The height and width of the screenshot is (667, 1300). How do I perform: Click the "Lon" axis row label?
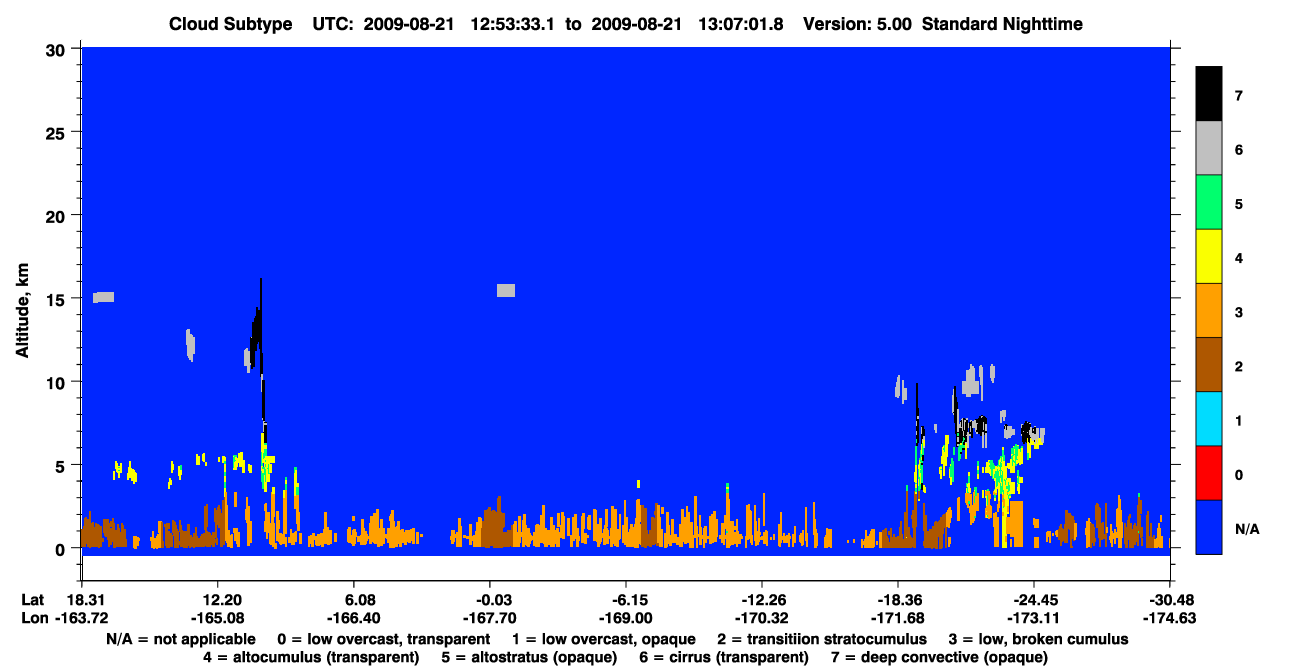(x=34, y=618)
